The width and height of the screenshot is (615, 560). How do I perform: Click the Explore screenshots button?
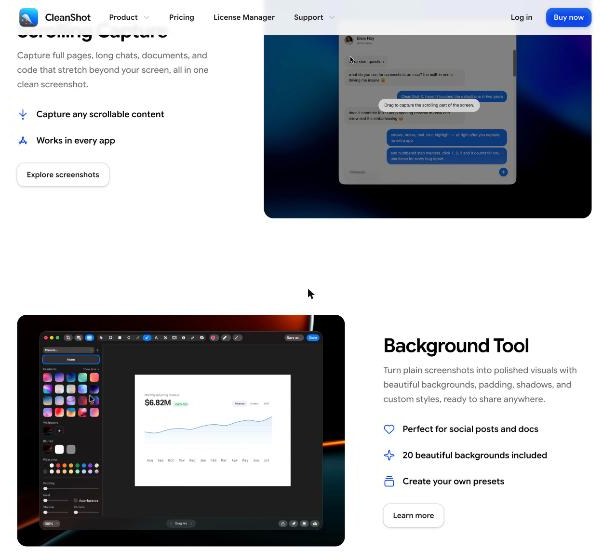click(63, 175)
